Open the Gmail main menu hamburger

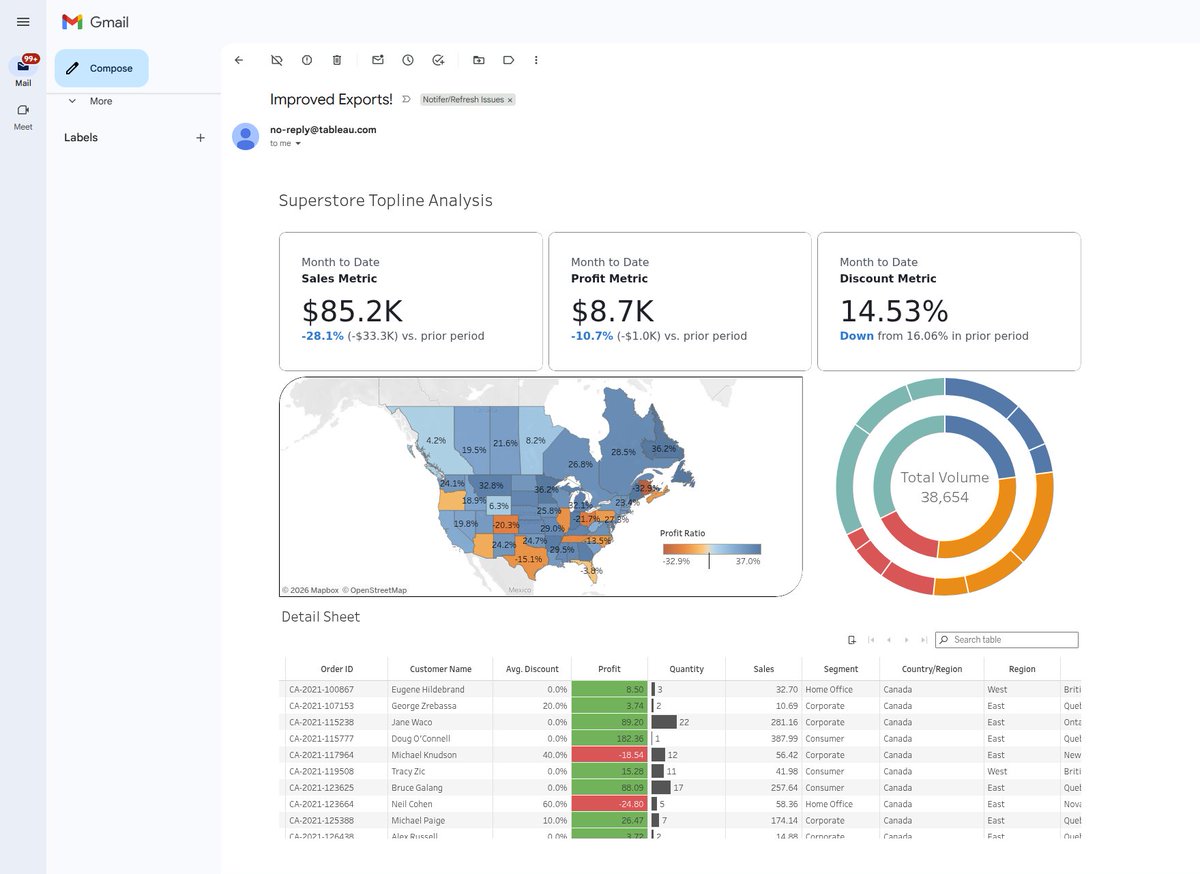tap(23, 22)
